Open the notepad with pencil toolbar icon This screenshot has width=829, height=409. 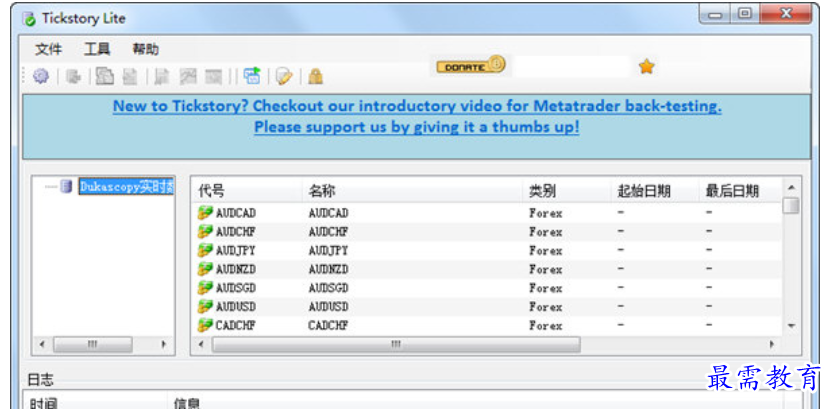point(284,77)
